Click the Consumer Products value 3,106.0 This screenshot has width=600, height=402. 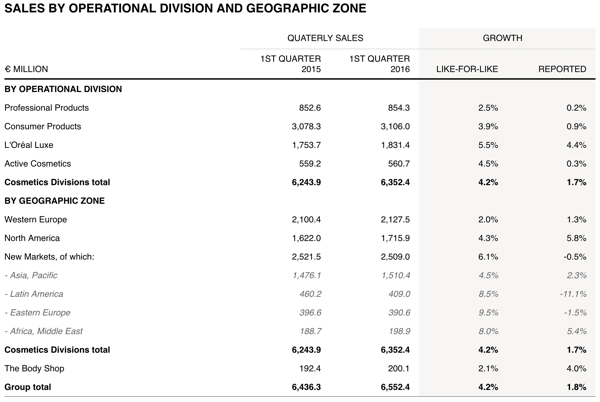coord(395,126)
